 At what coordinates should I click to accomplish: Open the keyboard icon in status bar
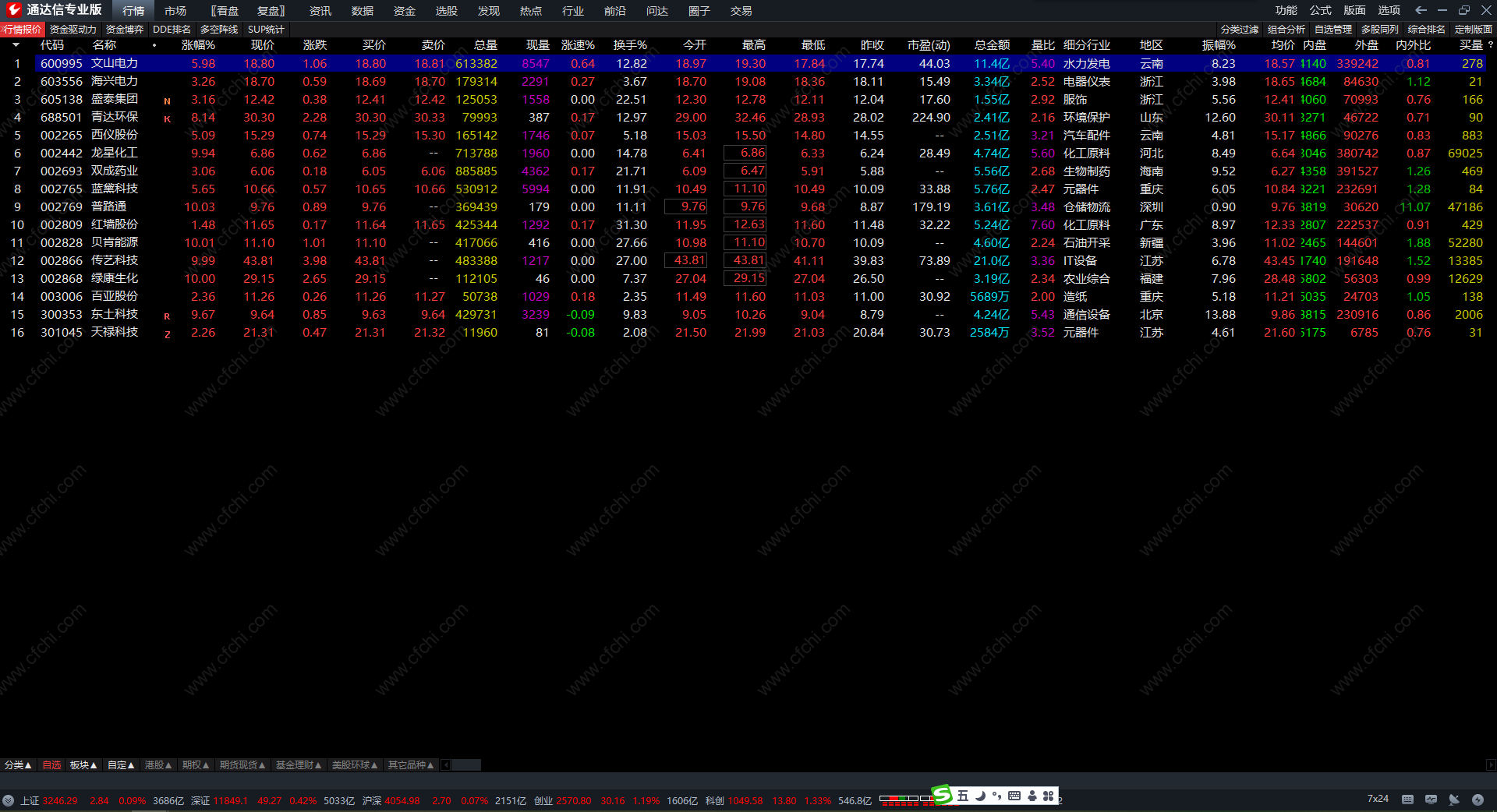point(1407,800)
